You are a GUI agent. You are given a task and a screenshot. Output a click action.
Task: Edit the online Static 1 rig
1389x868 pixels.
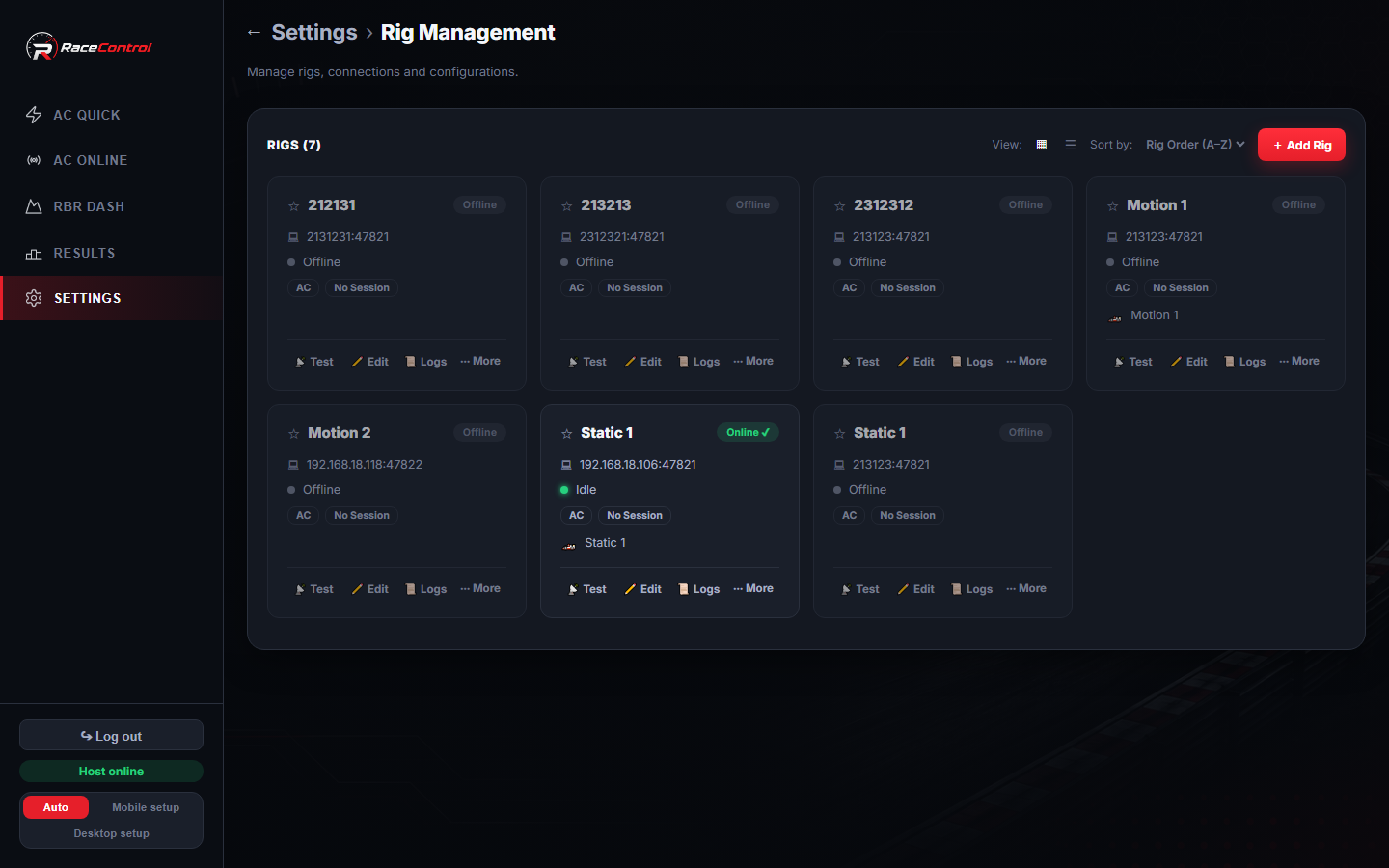643,589
